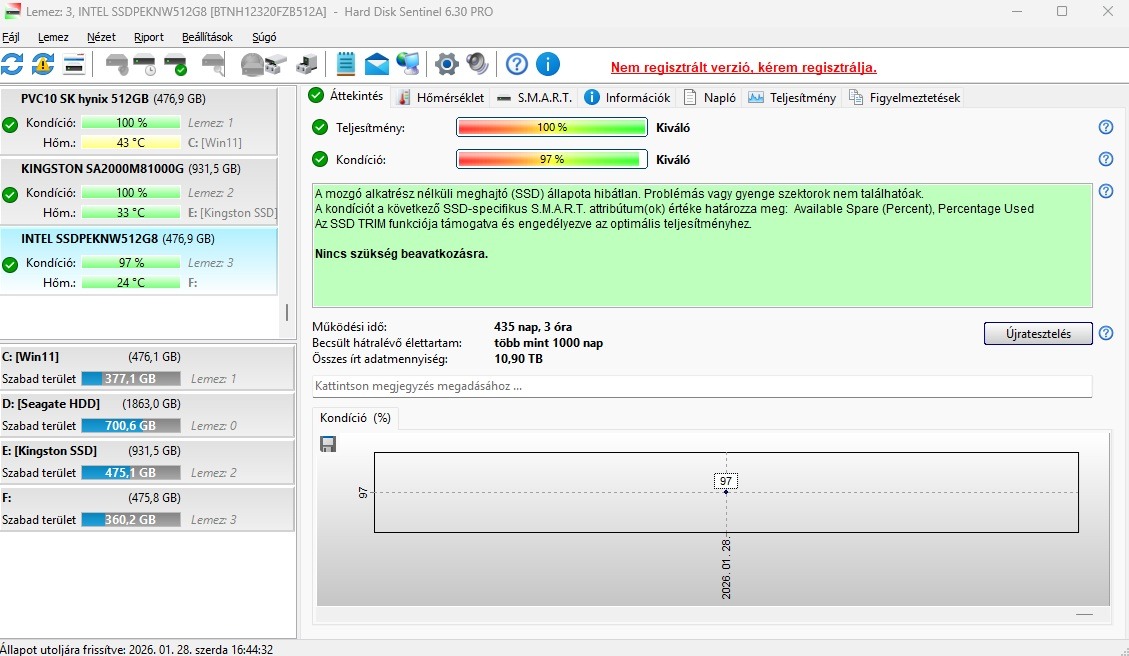1129x656 pixels.
Task: Click the Teljesítmény 100 % progress bar
Action: 552,127
